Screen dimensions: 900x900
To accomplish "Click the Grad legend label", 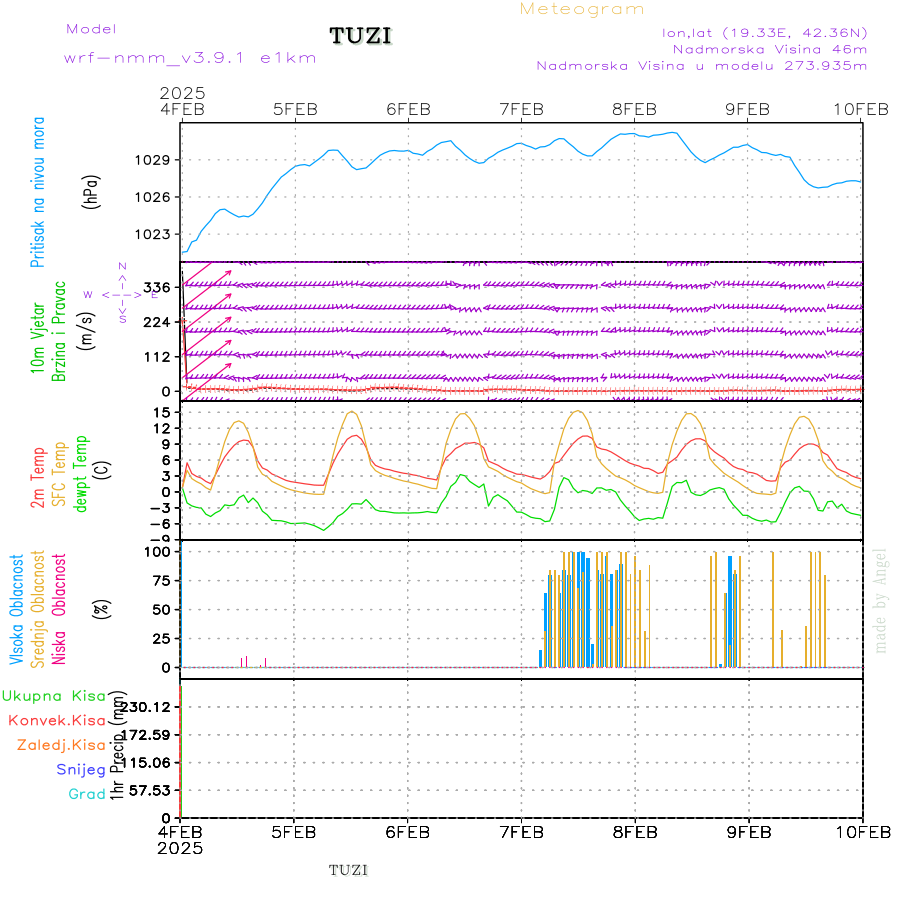I will (x=87, y=794).
